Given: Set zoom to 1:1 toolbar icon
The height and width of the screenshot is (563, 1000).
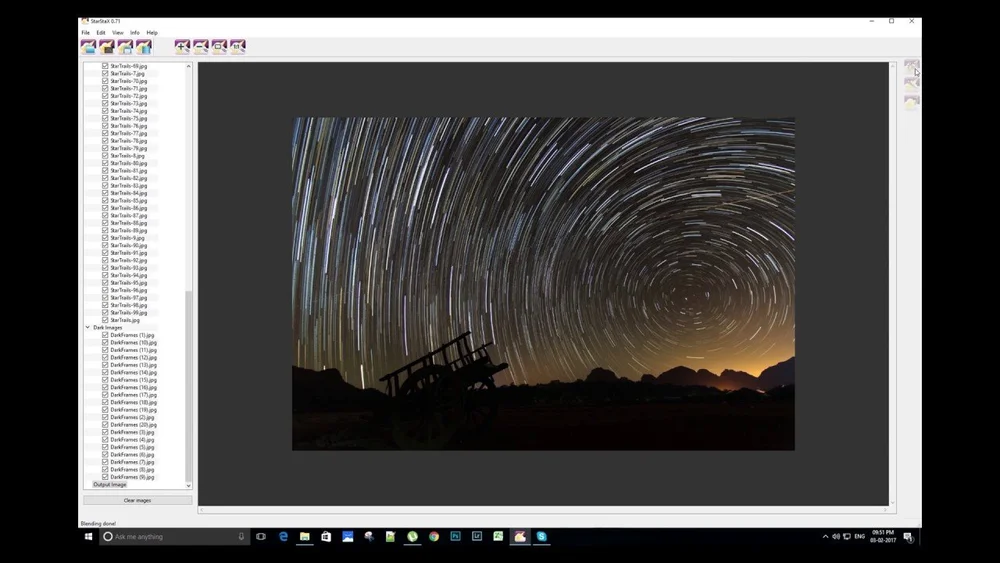Looking at the screenshot, I should pos(238,47).
